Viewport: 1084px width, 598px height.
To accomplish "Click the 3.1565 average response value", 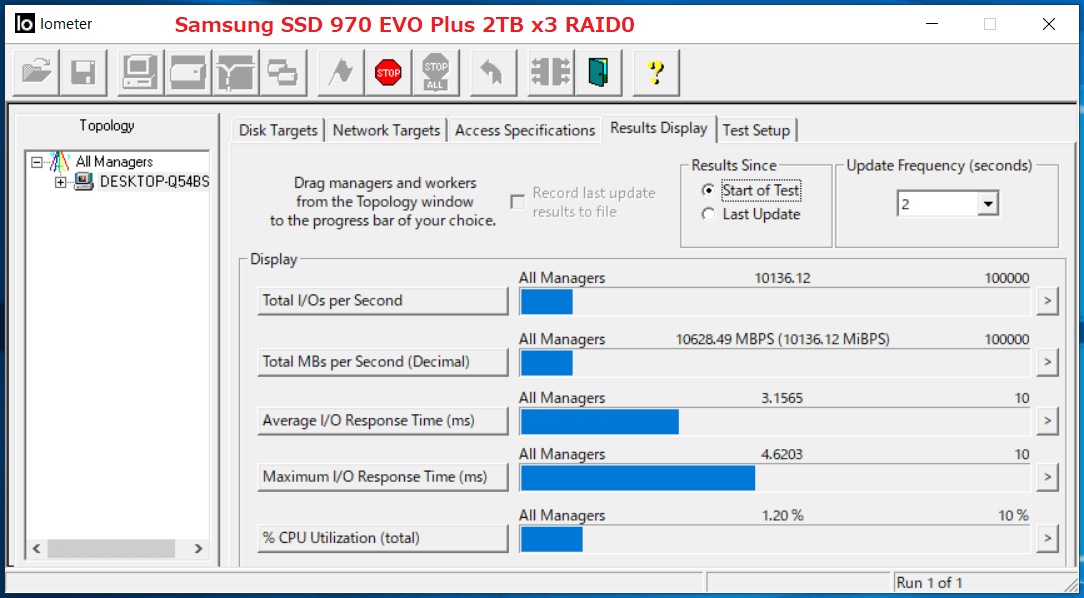I will 783,398.
